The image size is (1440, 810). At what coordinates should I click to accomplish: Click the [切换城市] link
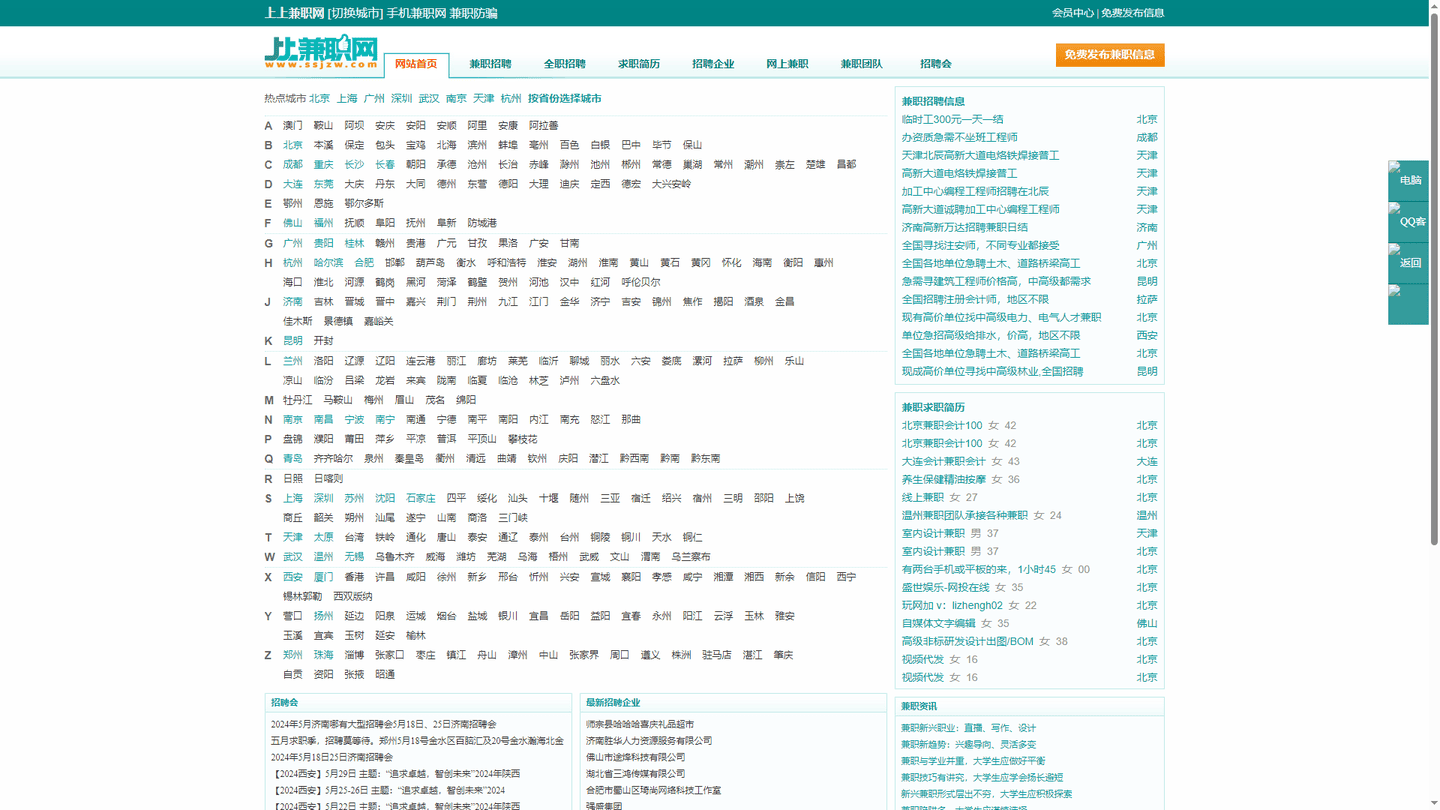click(x=355, y=13)
